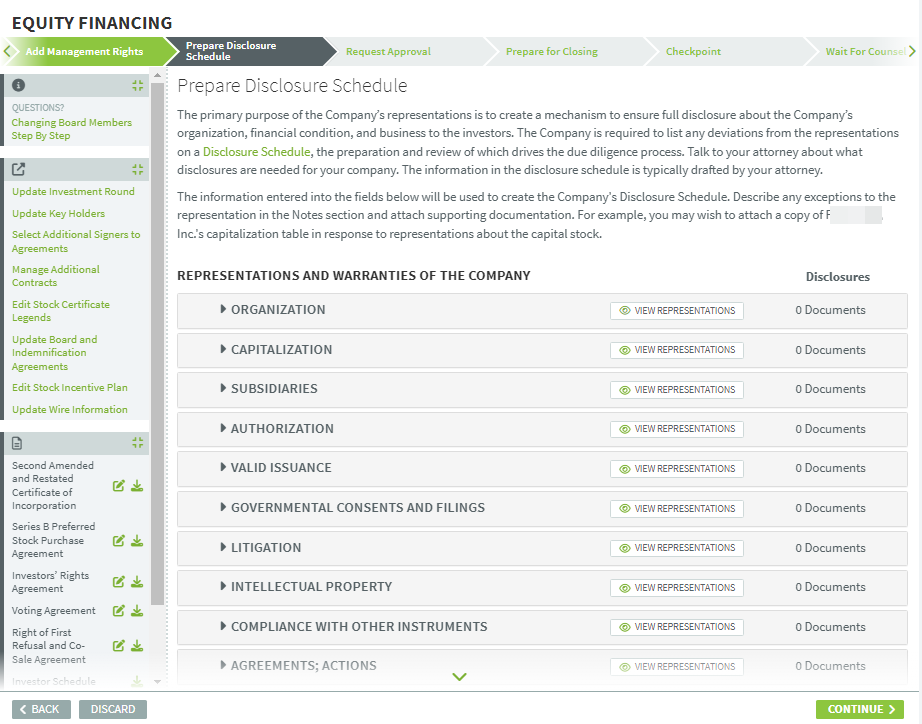Edit the Right of First Refusal and Co-Sale Agreement

point(118,646)
